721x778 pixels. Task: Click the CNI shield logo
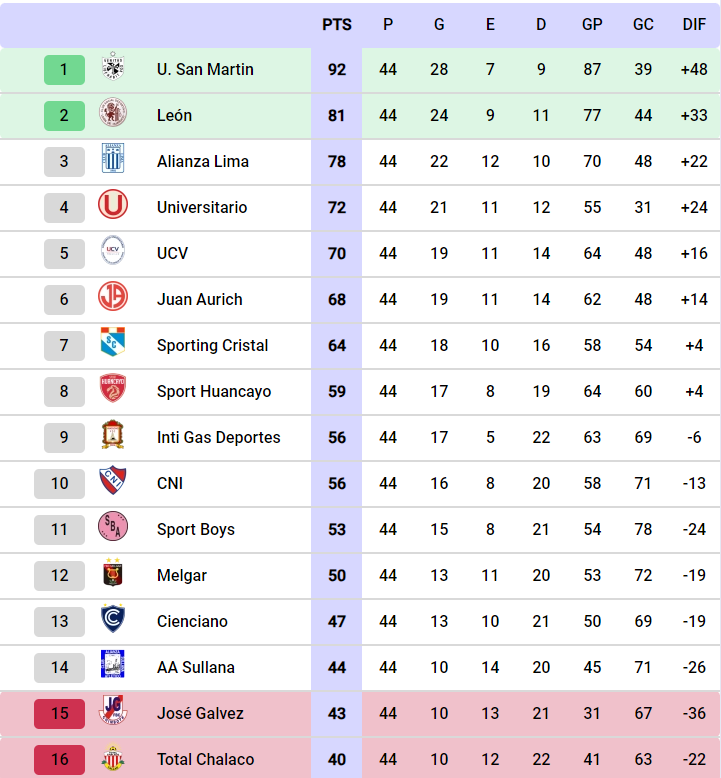click(x=113, y=480)
